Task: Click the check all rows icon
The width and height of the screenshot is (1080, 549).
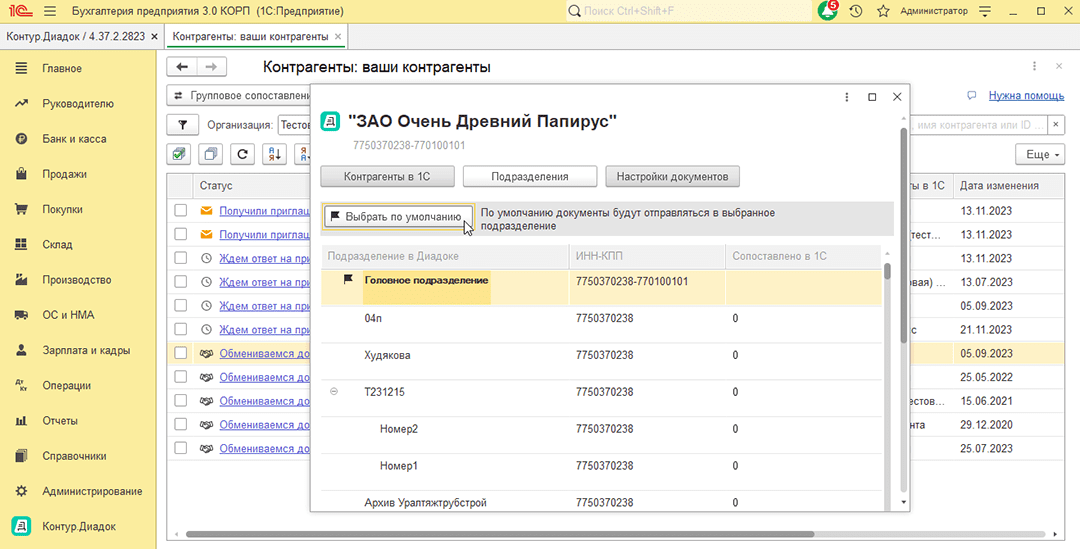Action: click(x=179, y=154)
